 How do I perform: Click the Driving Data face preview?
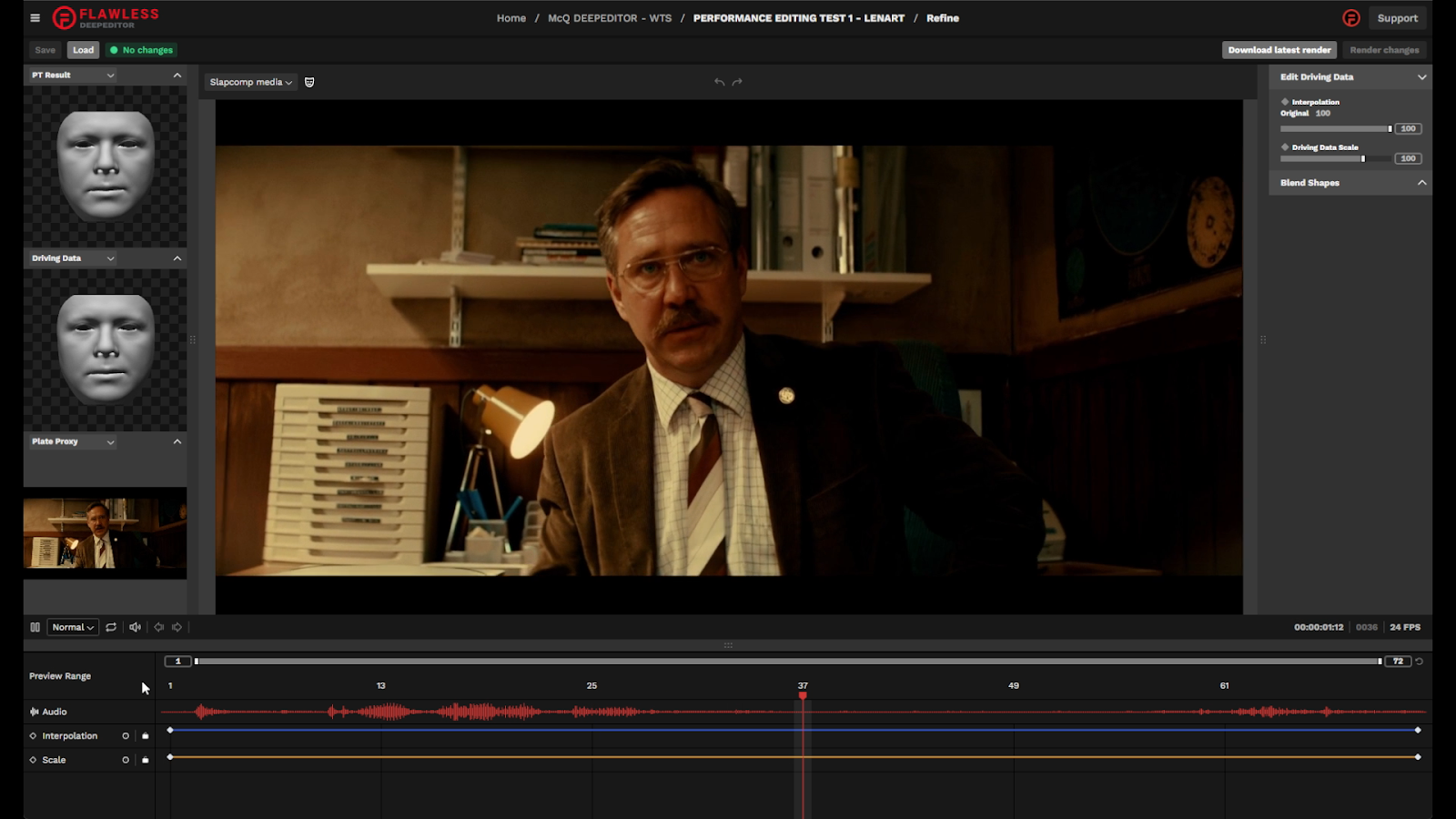coord(106,349)
